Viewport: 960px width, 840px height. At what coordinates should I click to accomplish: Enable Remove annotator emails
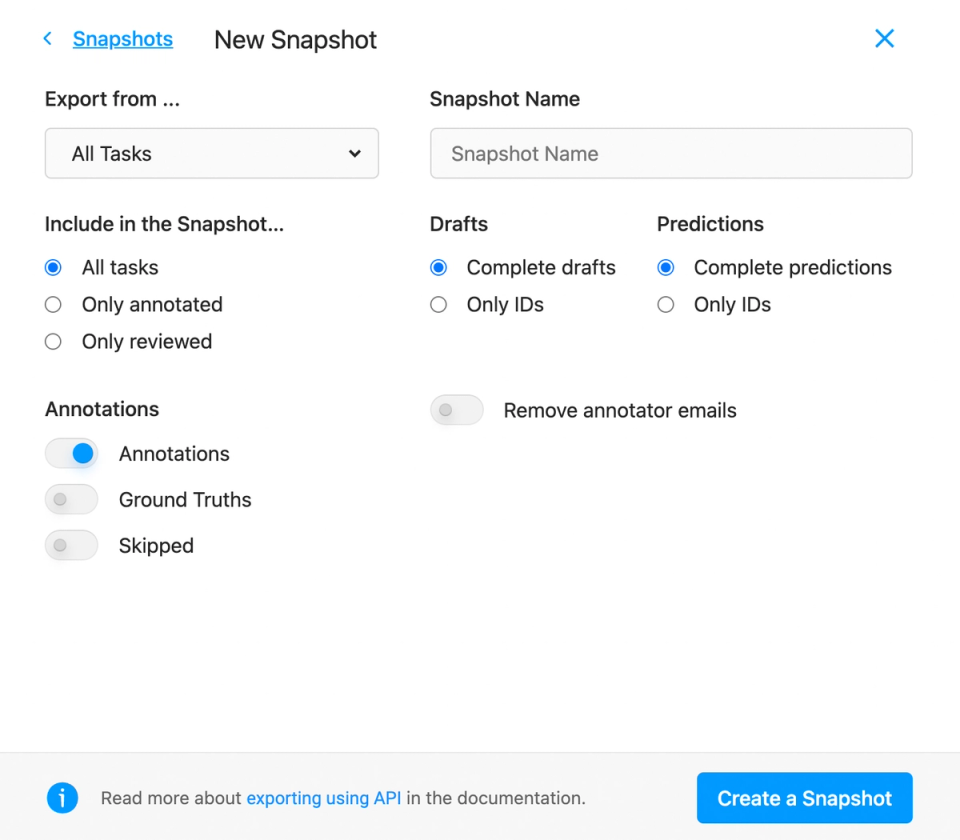[x=456, y=410]
